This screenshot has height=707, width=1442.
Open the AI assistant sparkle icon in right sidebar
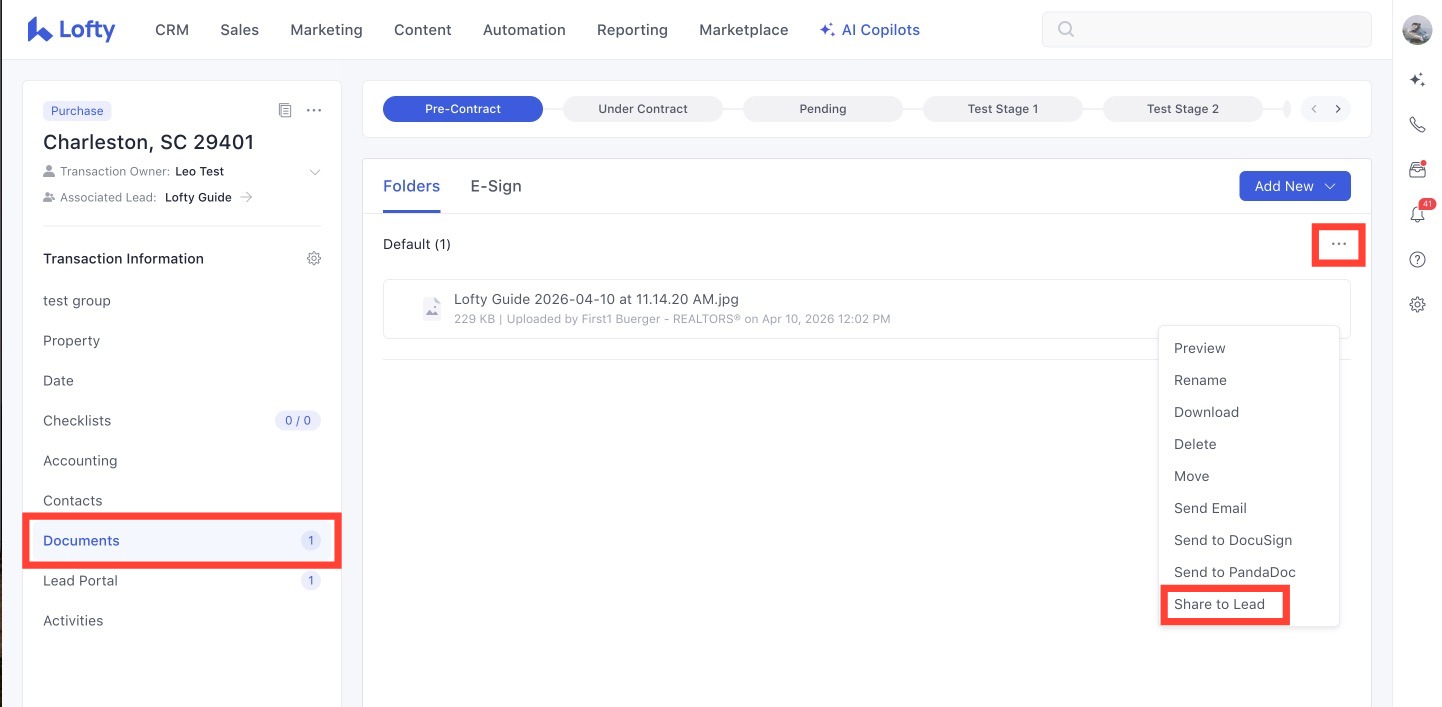(x=1417, y=80)
